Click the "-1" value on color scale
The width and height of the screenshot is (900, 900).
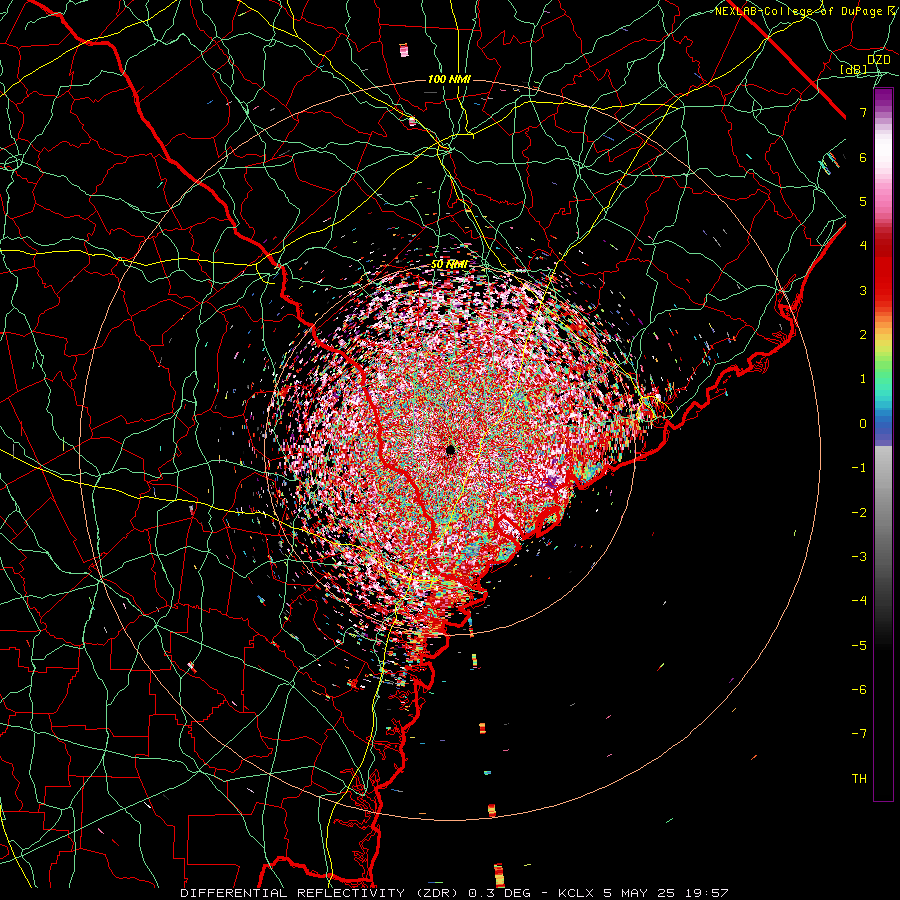pyautogui.click(x=859, y=468)
